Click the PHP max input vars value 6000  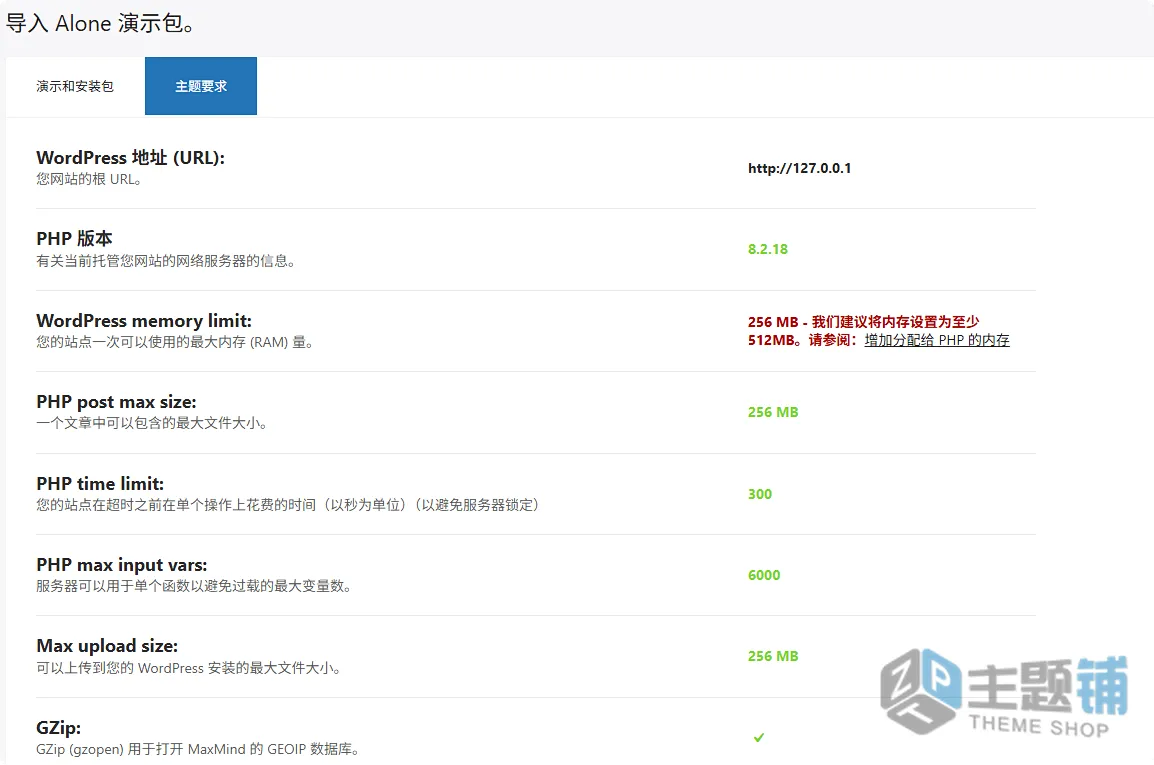764,575
